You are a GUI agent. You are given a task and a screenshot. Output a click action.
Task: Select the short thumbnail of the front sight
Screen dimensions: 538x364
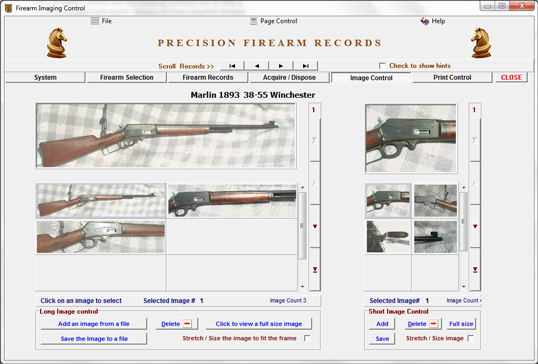coord(435,237)
